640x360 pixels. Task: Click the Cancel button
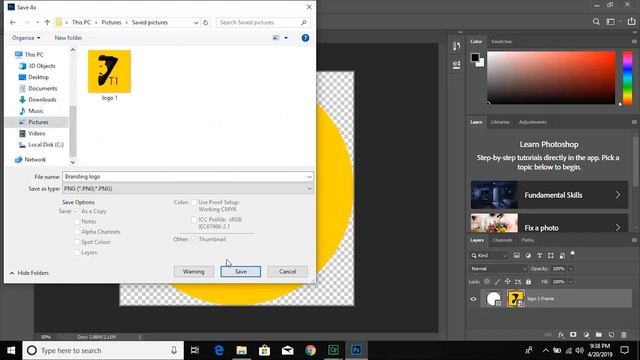tap(287, 271)
